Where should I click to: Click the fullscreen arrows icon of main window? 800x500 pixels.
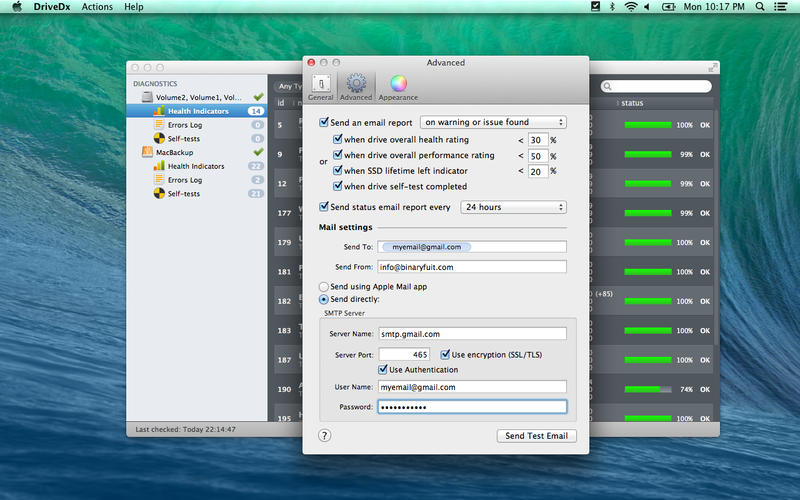pyautogui.click(x=713, y=67)
